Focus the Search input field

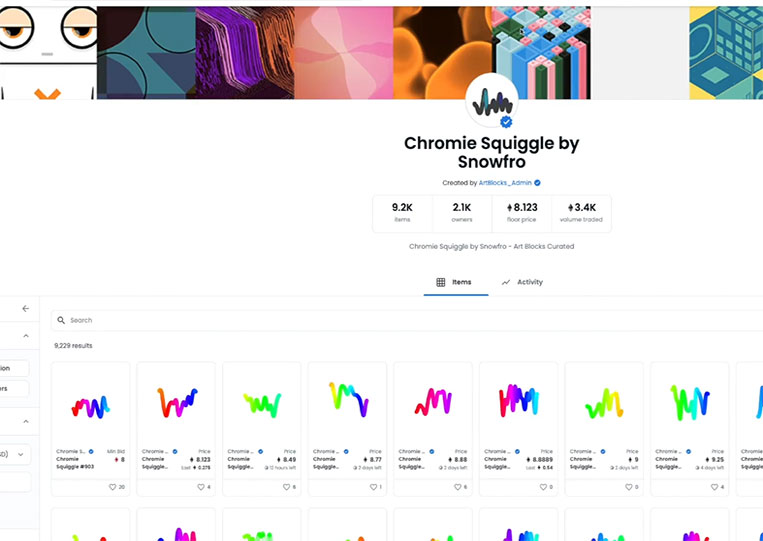pyautogui.click(x=407, y=320)
